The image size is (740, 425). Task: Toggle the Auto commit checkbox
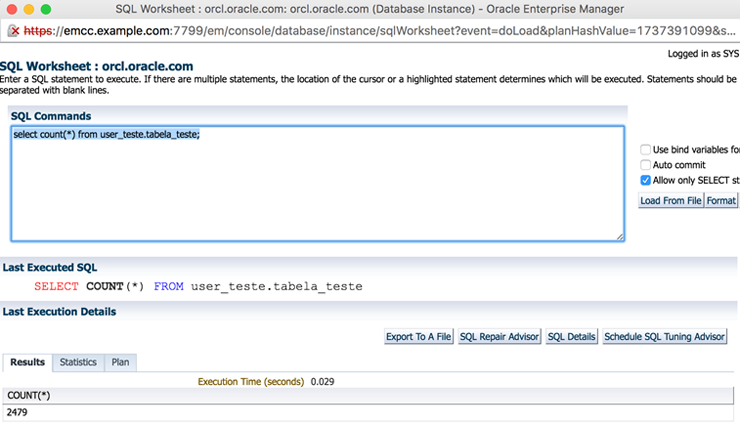[x=646, y=165]
